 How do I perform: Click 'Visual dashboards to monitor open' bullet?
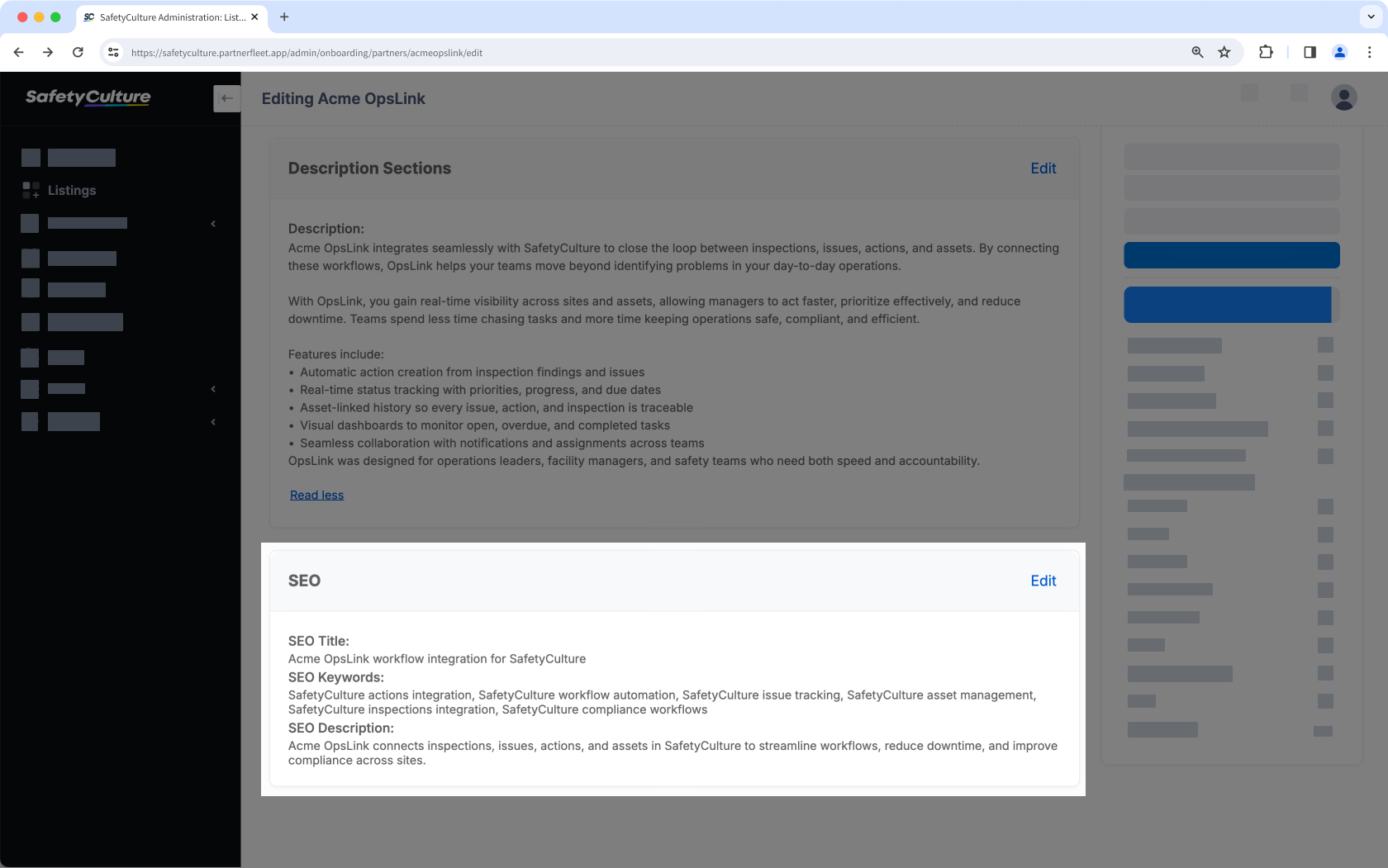click(484, 425)
